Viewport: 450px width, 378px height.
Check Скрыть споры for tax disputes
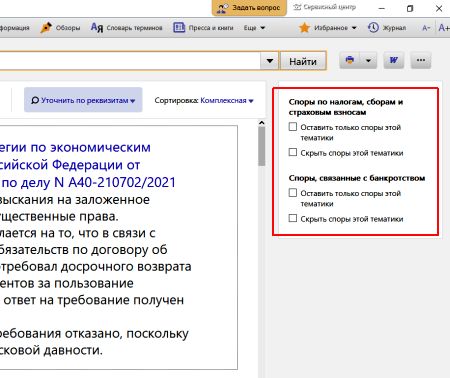[x=293, y=152]
